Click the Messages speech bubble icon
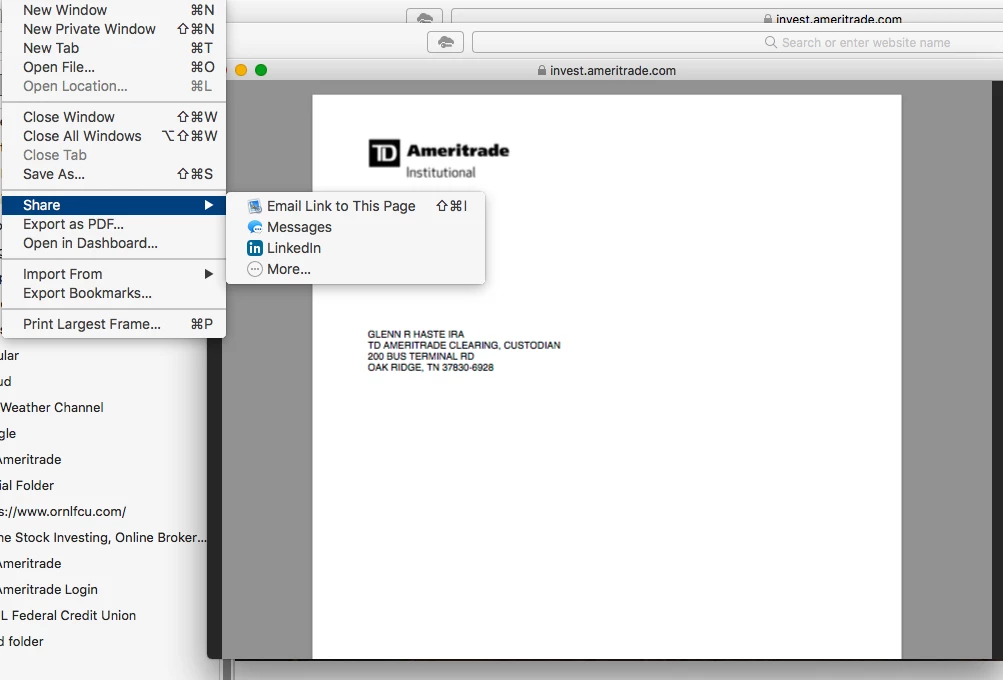 point(255,227)
